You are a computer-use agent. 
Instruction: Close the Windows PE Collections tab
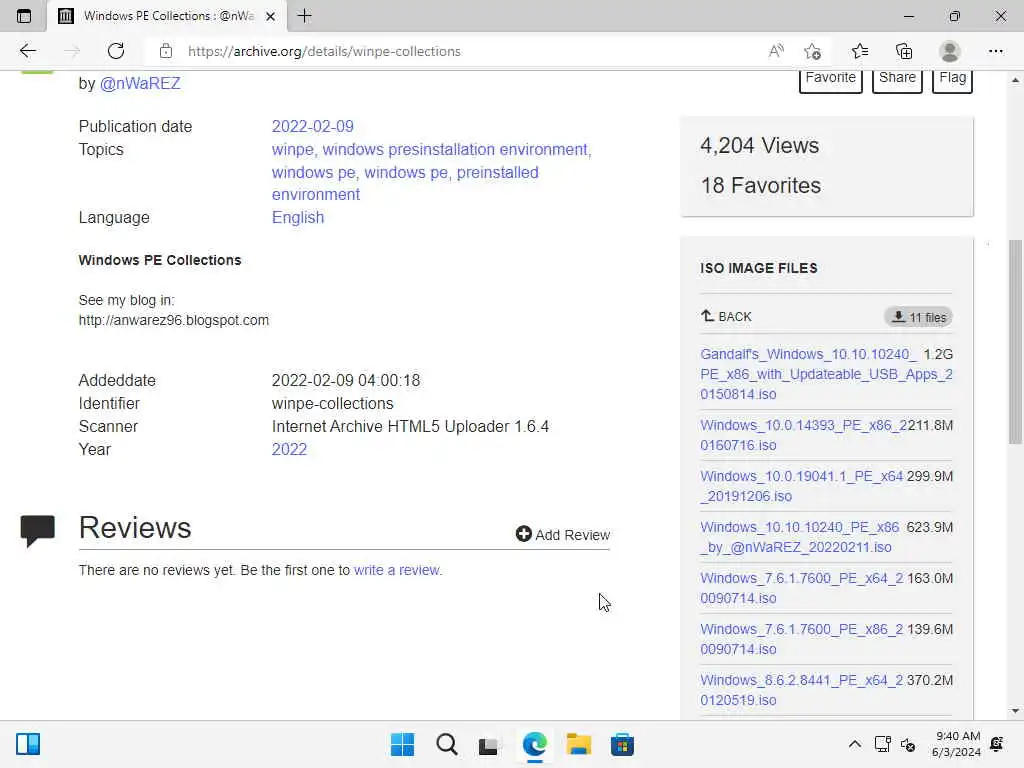point(270,16)
